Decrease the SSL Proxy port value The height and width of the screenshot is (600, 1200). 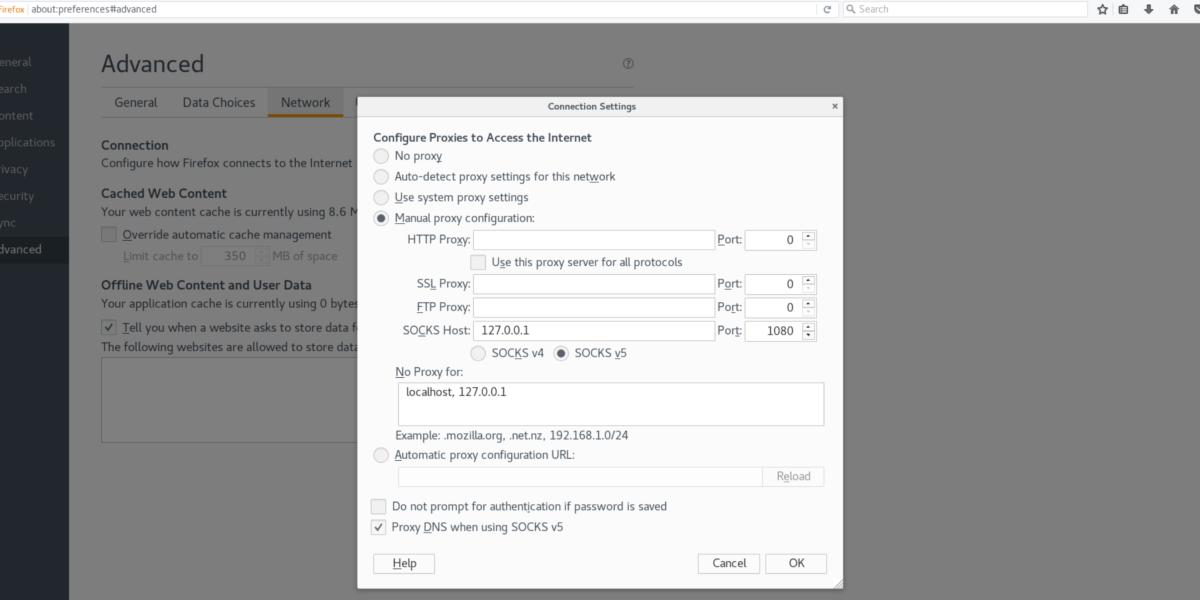809,289
